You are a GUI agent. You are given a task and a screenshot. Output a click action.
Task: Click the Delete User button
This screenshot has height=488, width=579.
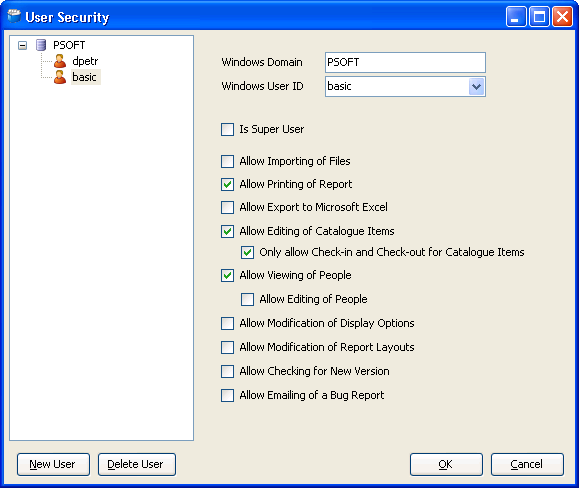[x=137, y=464]
